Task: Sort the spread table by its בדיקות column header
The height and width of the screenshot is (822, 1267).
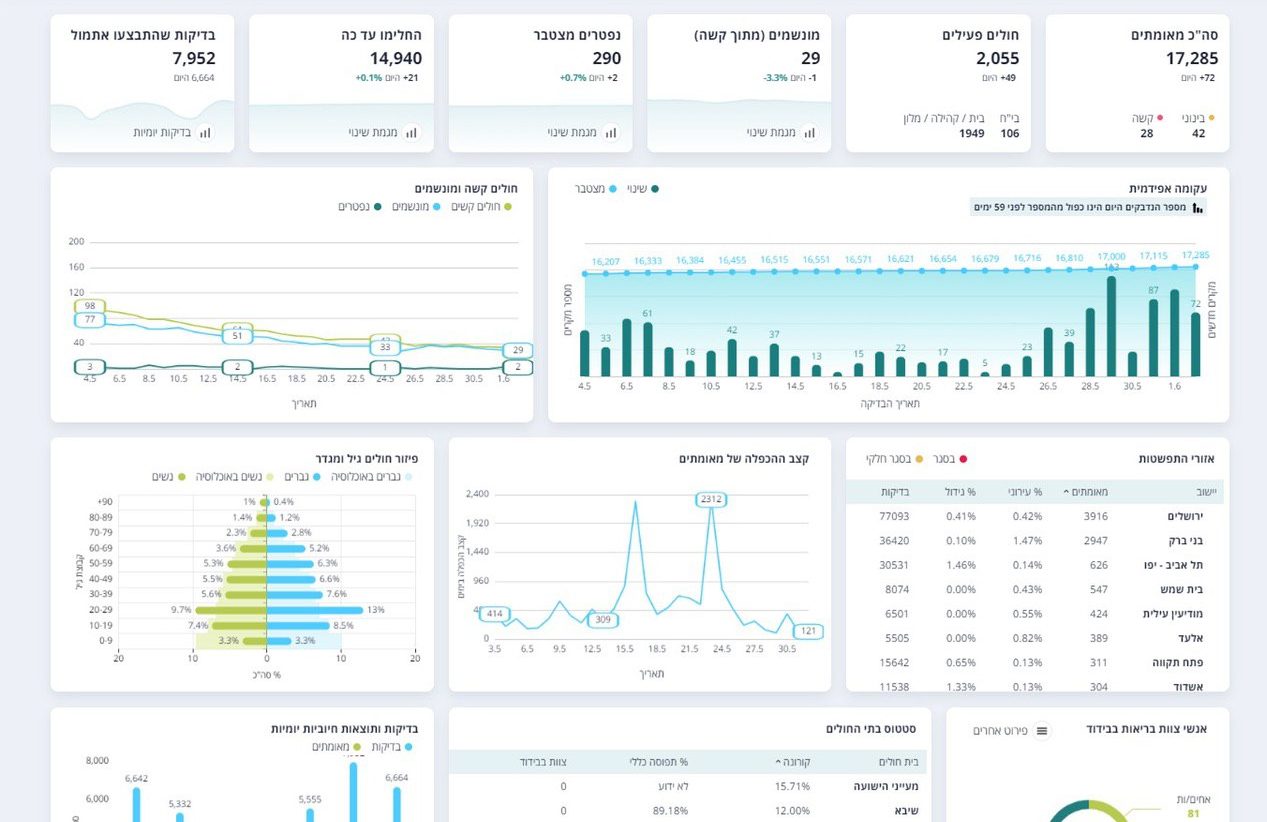Action: click(x=895, y=492)
